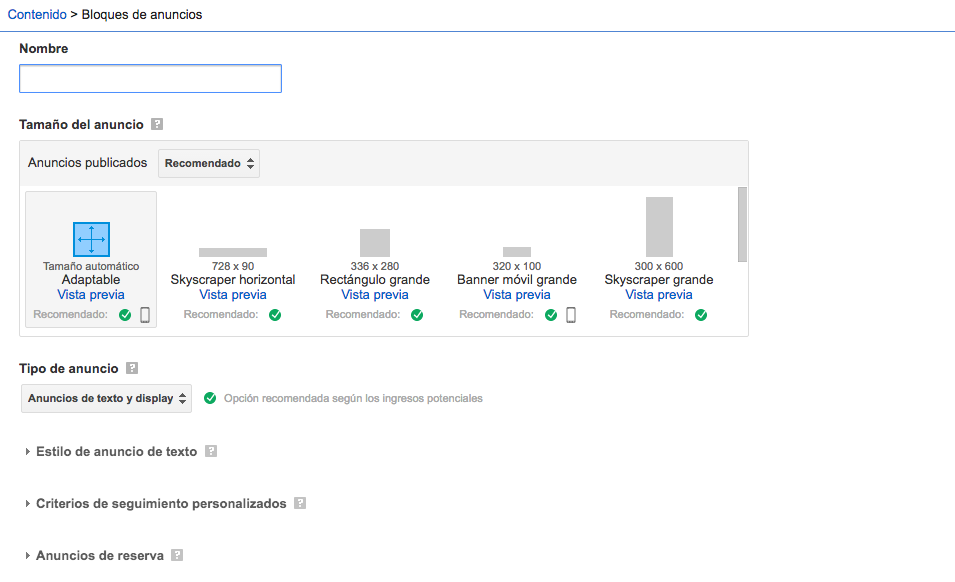Click the ad size list scrollbar
This screenshot has height=582, width=955.
tap(742, 224)
